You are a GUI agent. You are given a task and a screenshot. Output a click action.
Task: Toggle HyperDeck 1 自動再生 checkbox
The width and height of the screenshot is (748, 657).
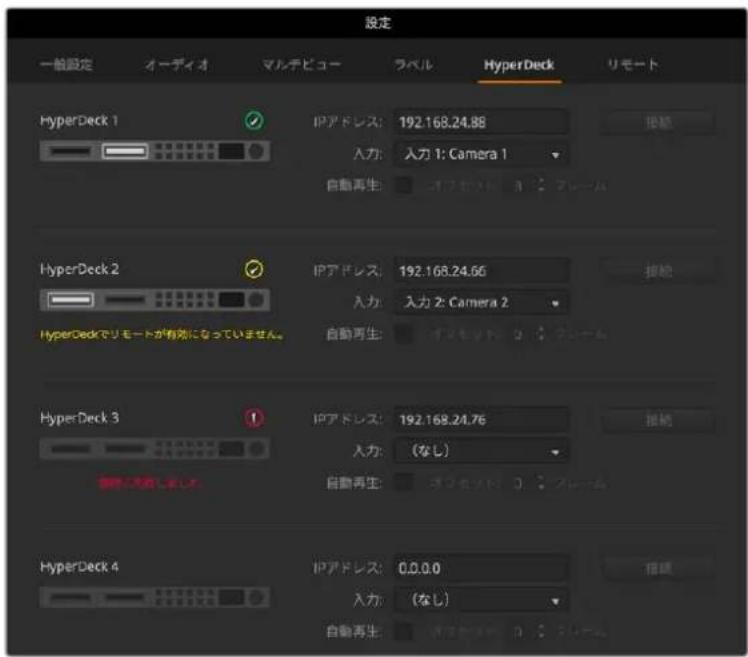pos(404,185)
